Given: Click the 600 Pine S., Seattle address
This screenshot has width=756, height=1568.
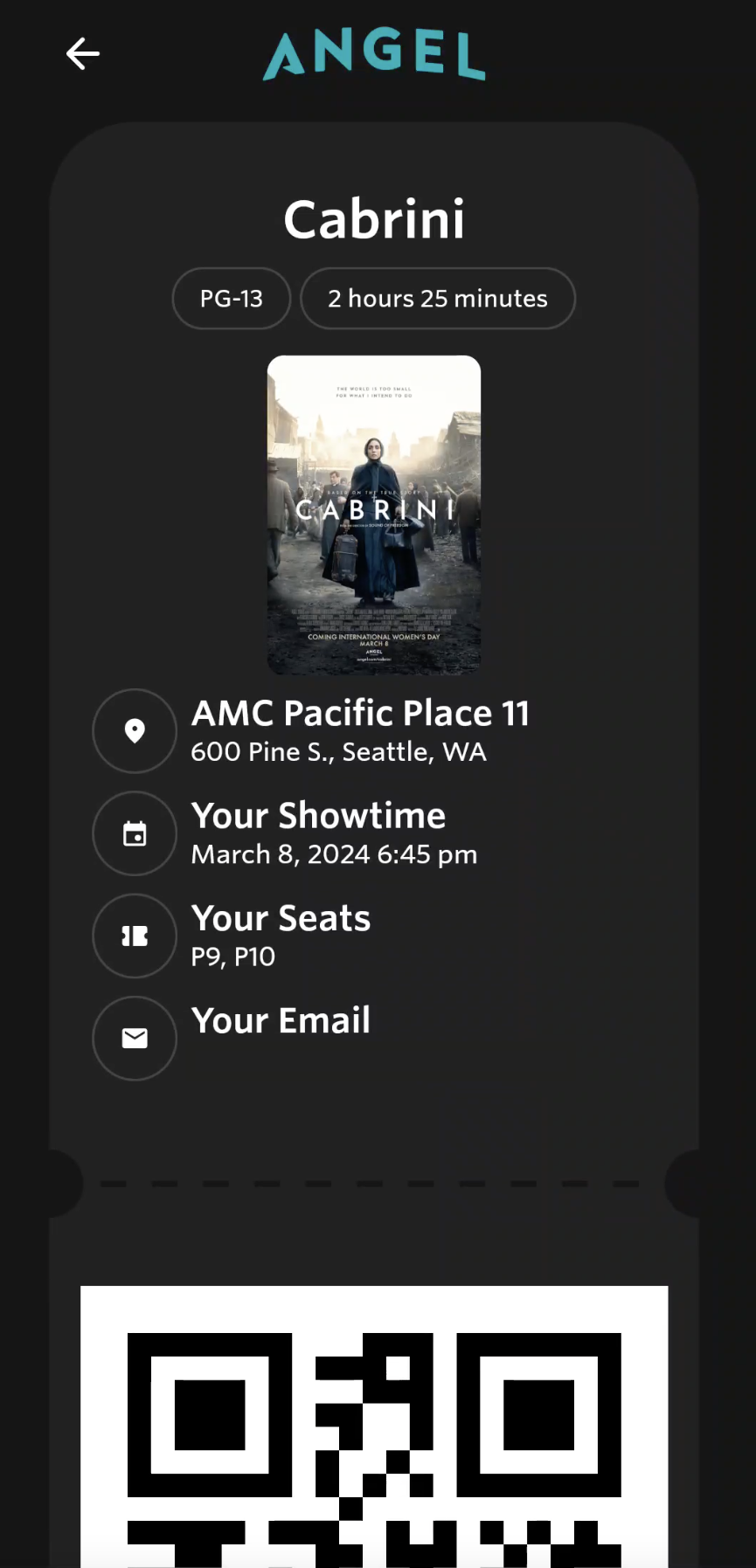Looking at the screenshot, I should point(338,752).
